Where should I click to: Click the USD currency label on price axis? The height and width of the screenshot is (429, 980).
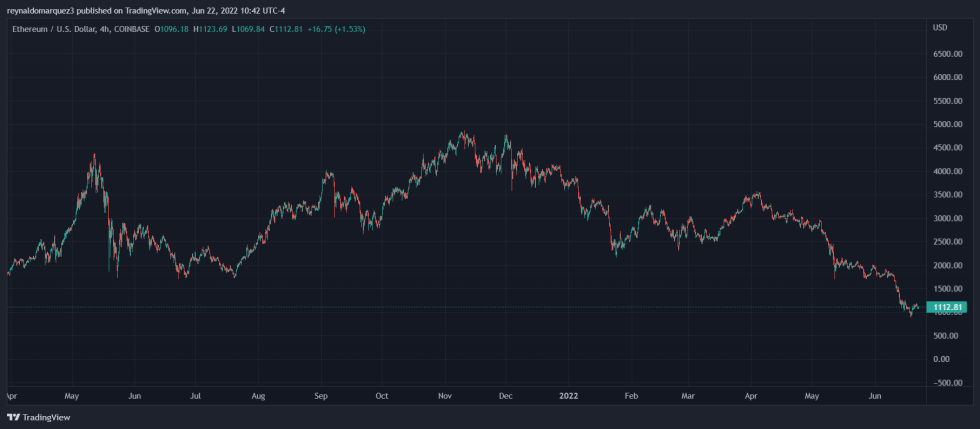tap(939, 27)
